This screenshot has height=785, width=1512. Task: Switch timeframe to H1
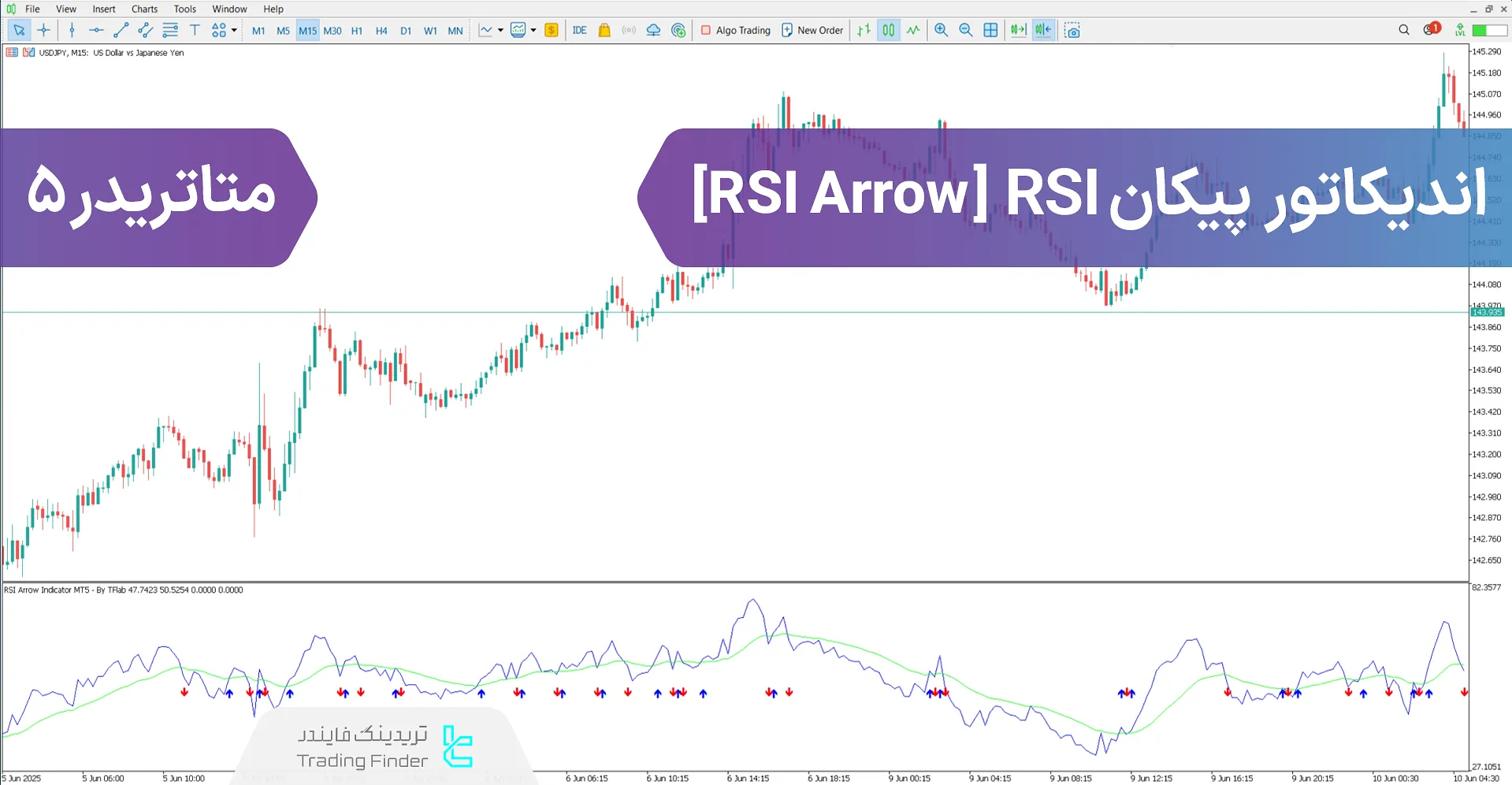tap(356, 30)
